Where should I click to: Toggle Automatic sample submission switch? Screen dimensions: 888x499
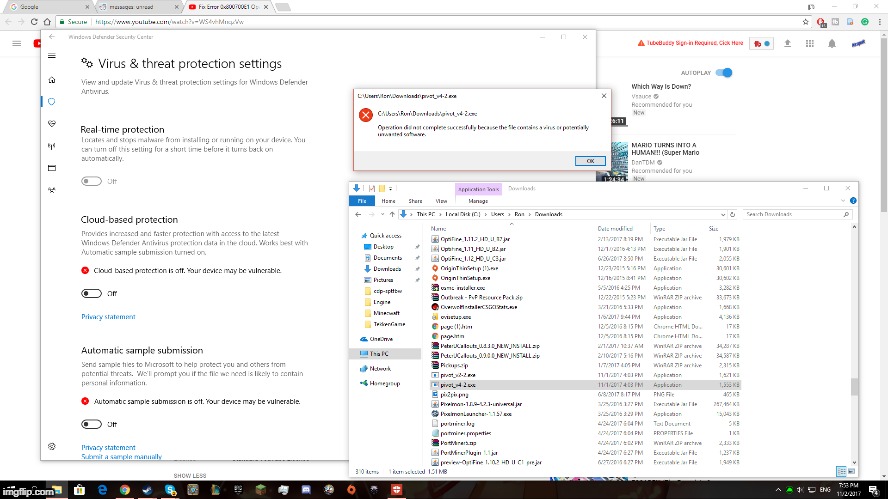coord(91,424)
